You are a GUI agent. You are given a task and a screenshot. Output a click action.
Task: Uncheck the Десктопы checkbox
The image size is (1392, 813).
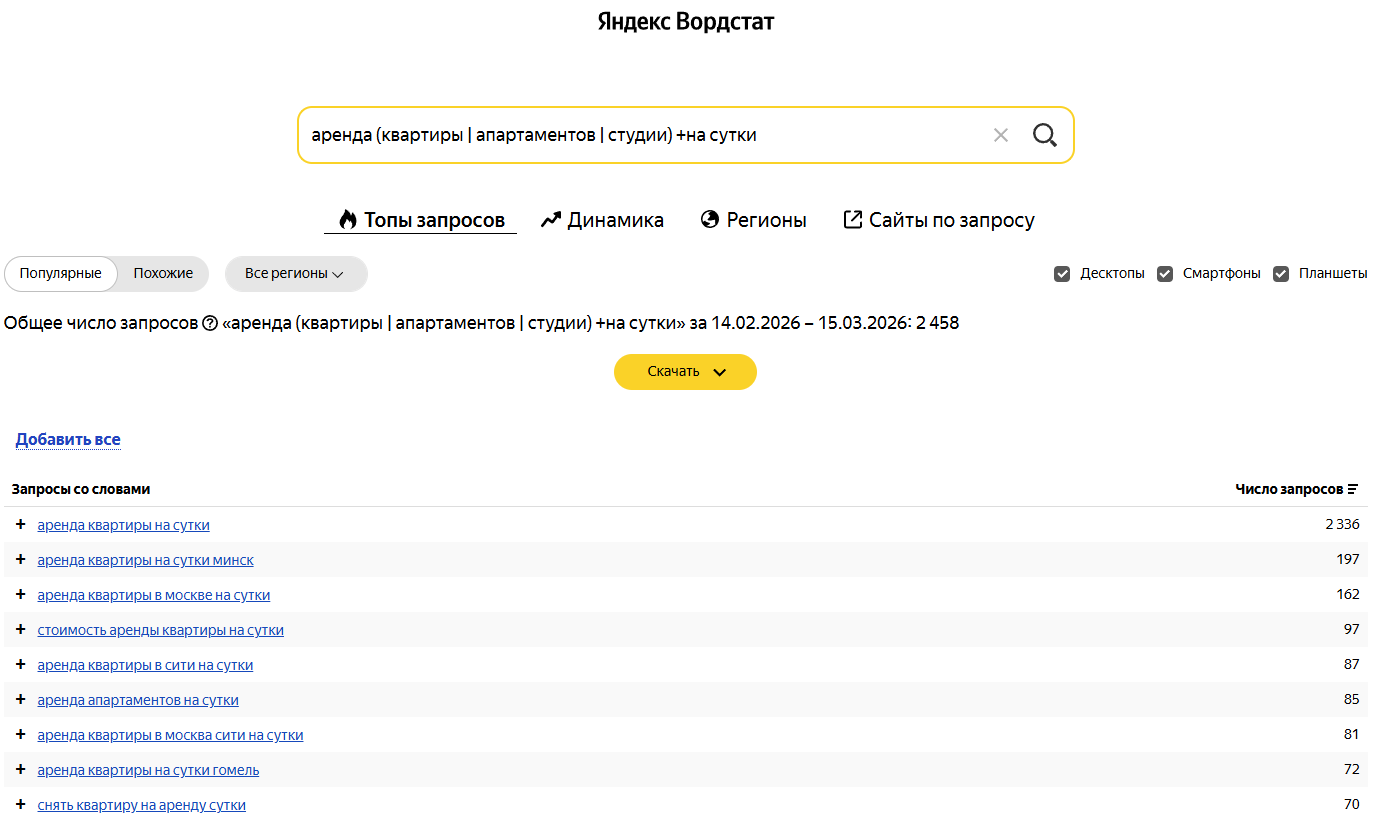(1062, 274)
